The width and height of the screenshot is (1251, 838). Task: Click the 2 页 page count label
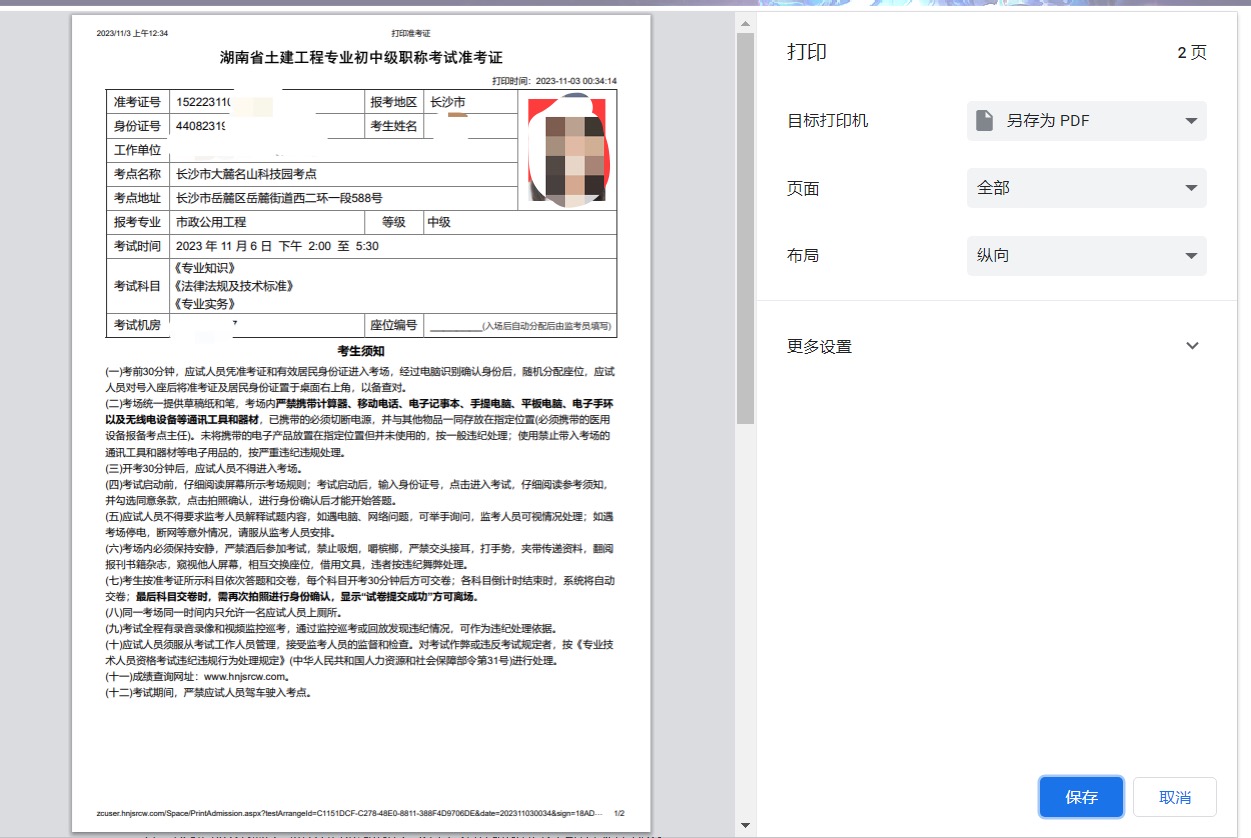(1191, 53)
